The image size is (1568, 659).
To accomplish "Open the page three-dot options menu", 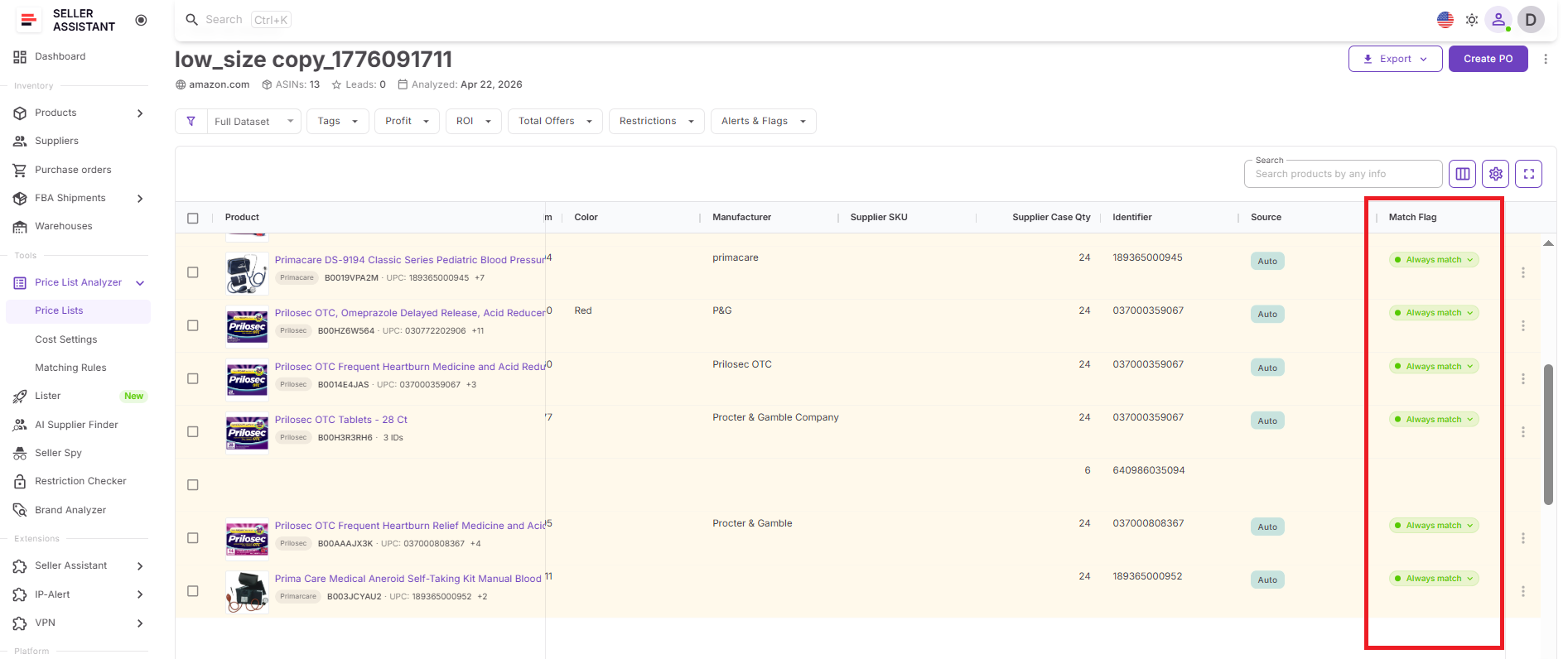I will [1546, 59].
